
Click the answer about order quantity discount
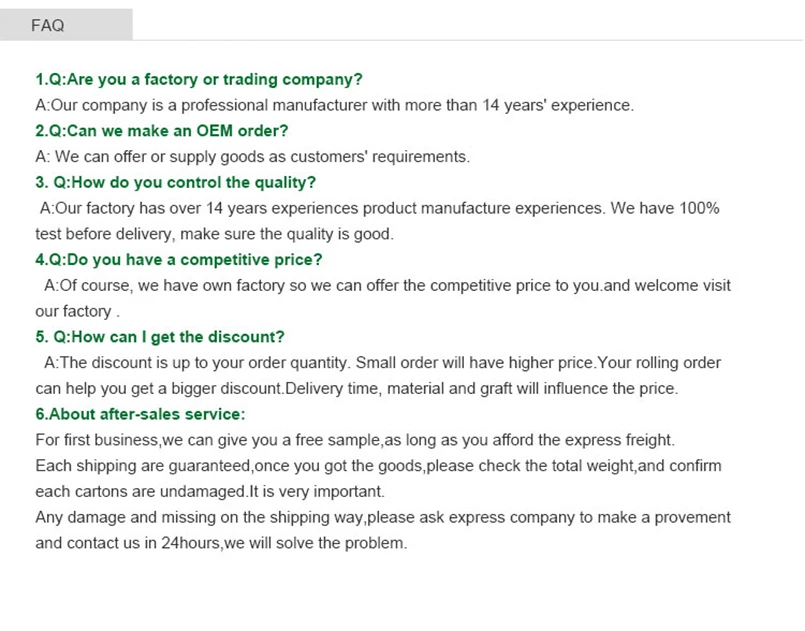382,362
